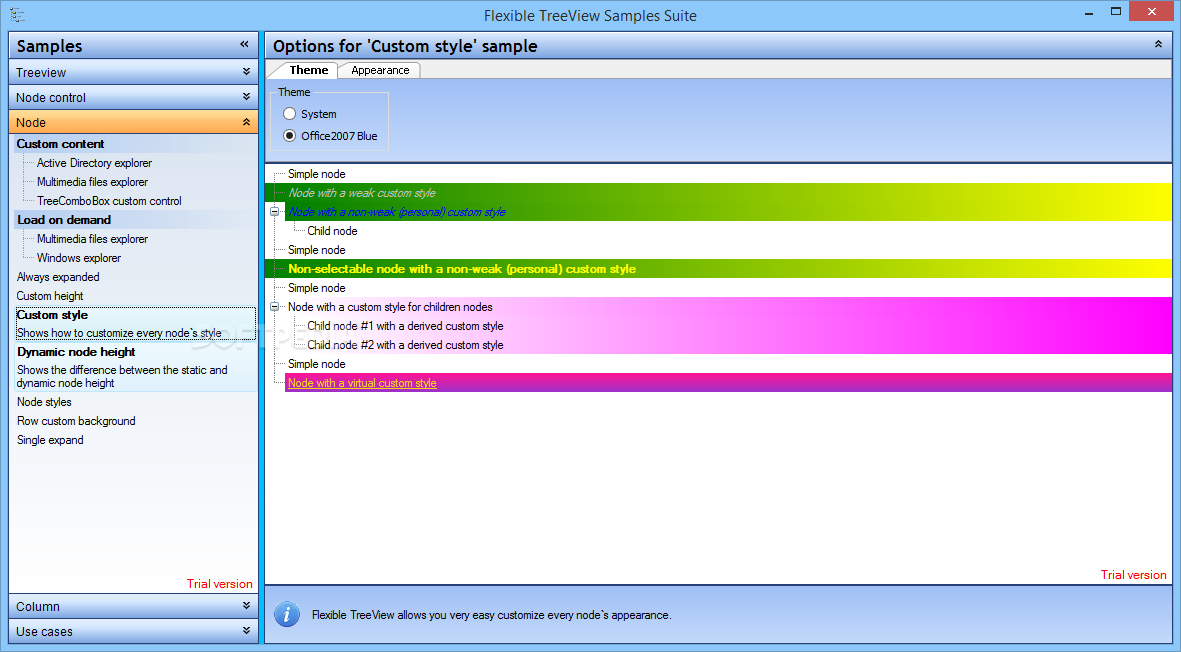Click the Custom content group header
1181x652 pixels.
[x=60, y=144]
